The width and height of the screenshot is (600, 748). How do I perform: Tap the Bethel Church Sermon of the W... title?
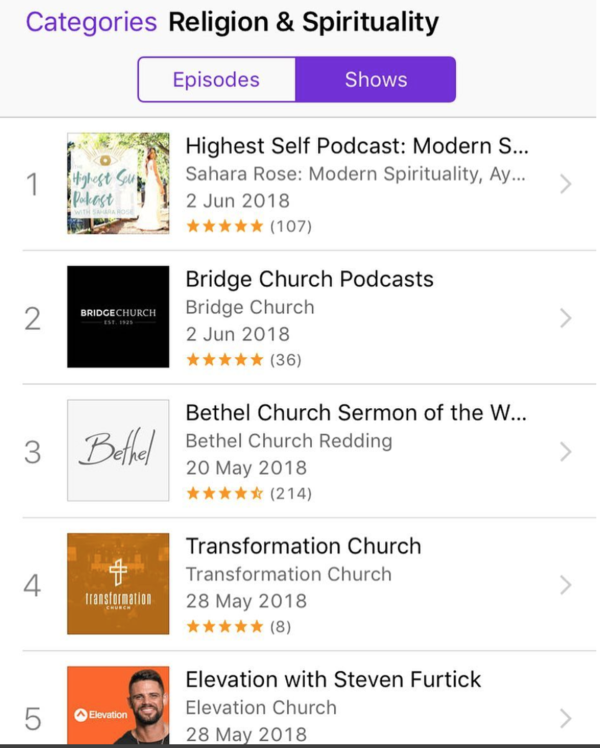pos(356,413)
